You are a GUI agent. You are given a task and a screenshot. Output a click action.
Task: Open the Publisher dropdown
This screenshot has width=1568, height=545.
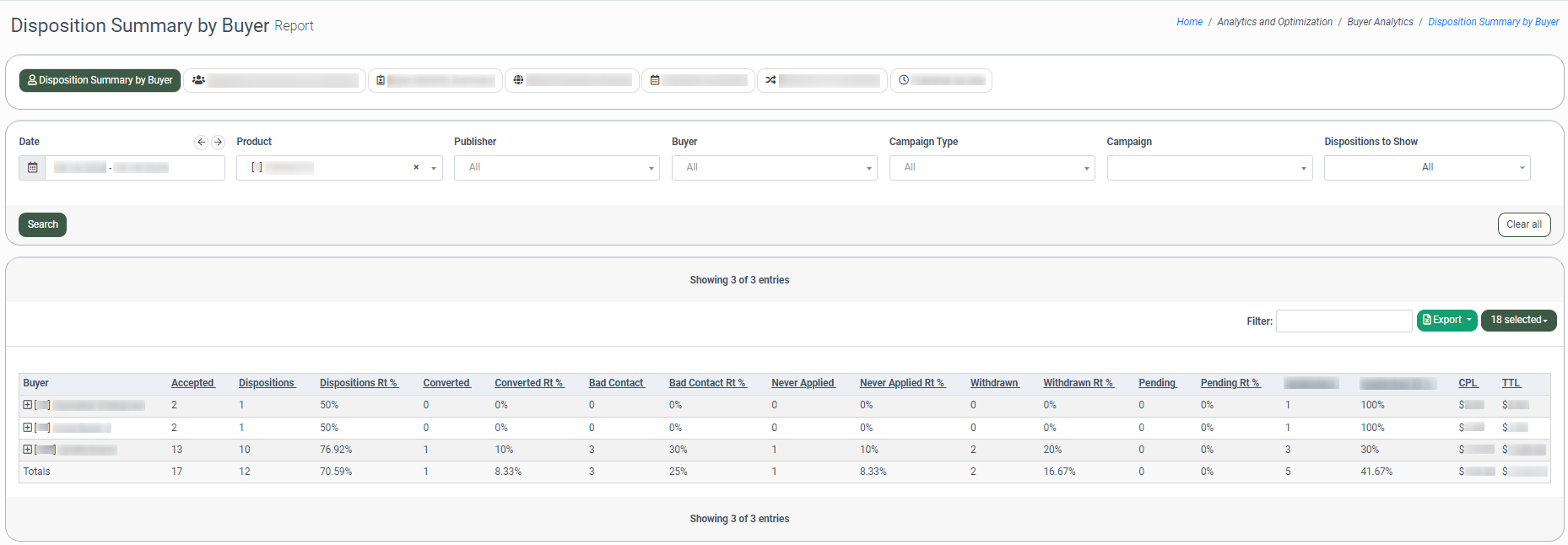coord(556,168)
